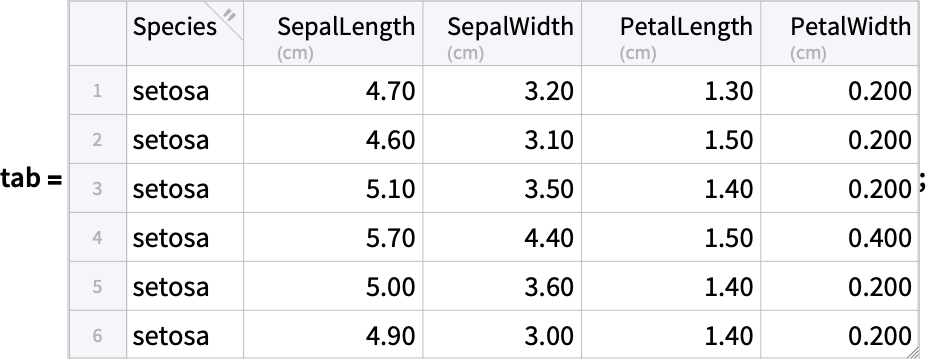Select row number 2 header
This screenshot has width=929, height=361.
[98, 139]
